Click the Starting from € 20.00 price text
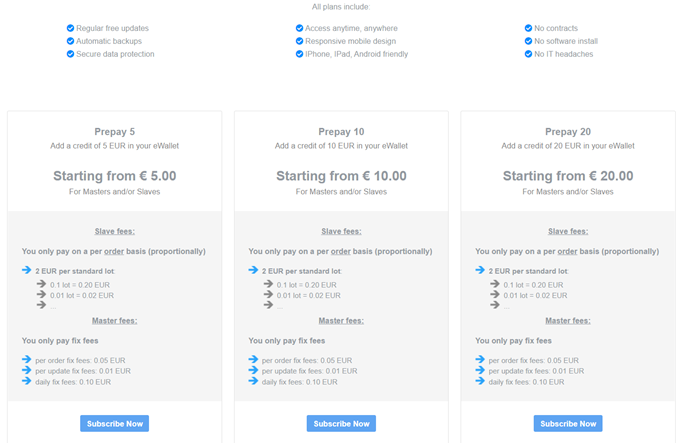 [x=568, y=176]
